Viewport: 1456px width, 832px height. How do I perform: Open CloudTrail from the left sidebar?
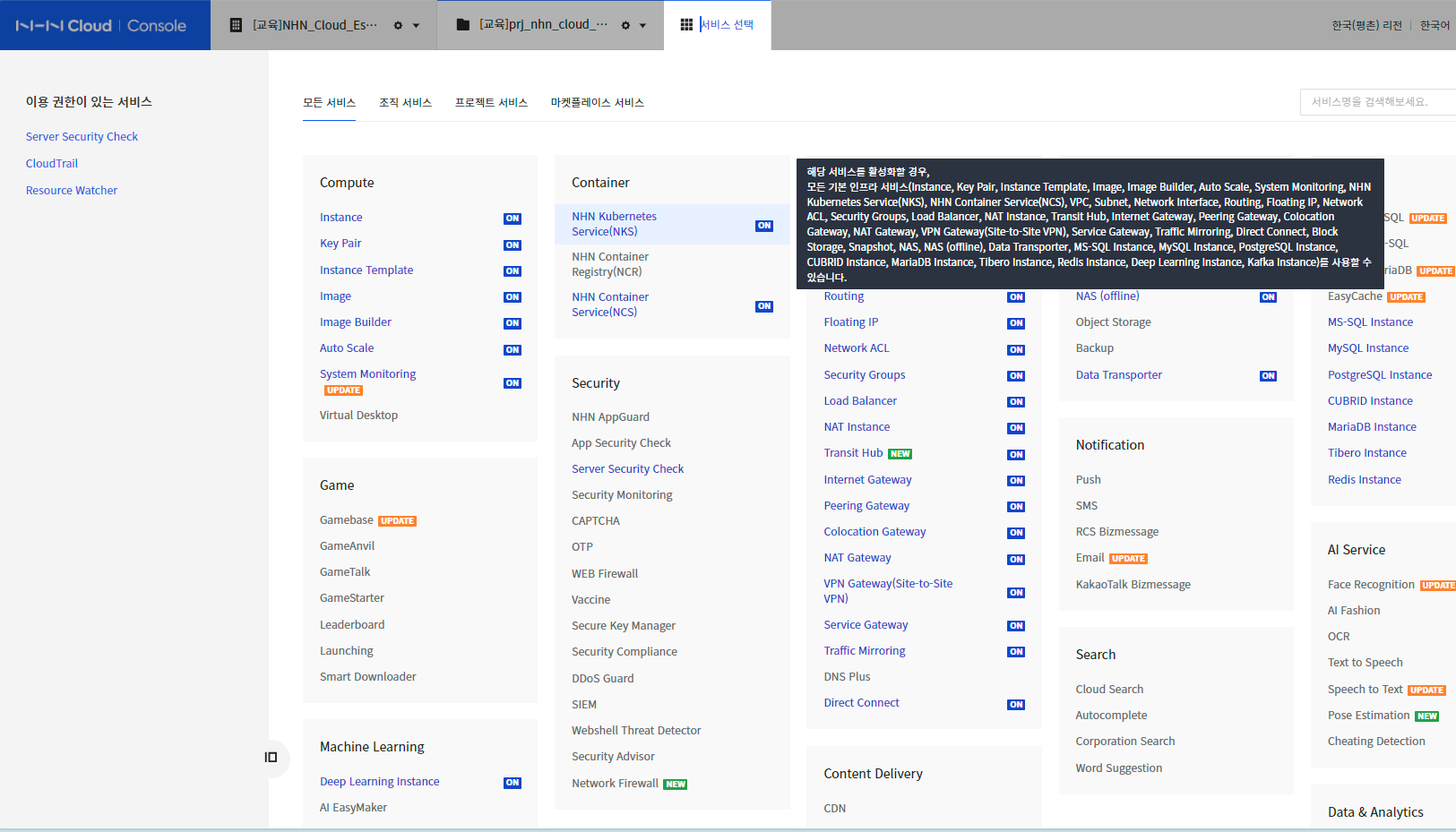click(52, 164)
